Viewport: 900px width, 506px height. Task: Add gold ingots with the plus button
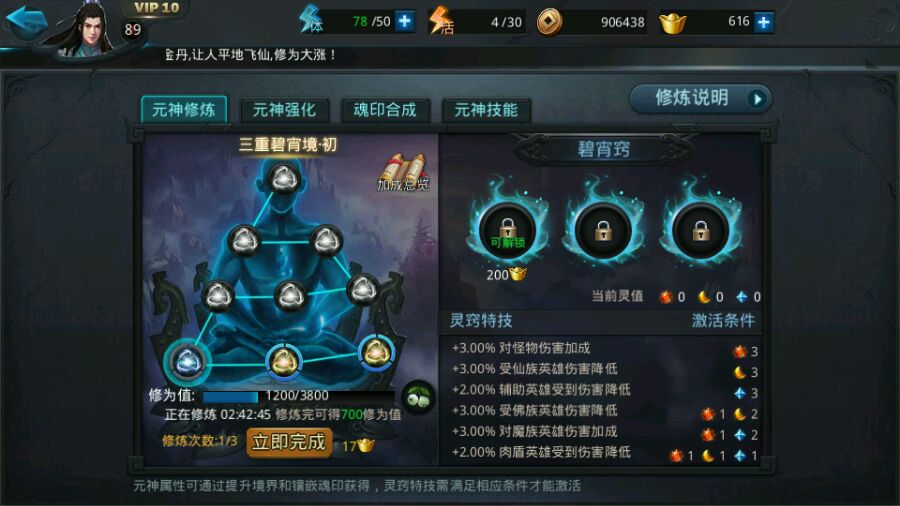point(763,22)
